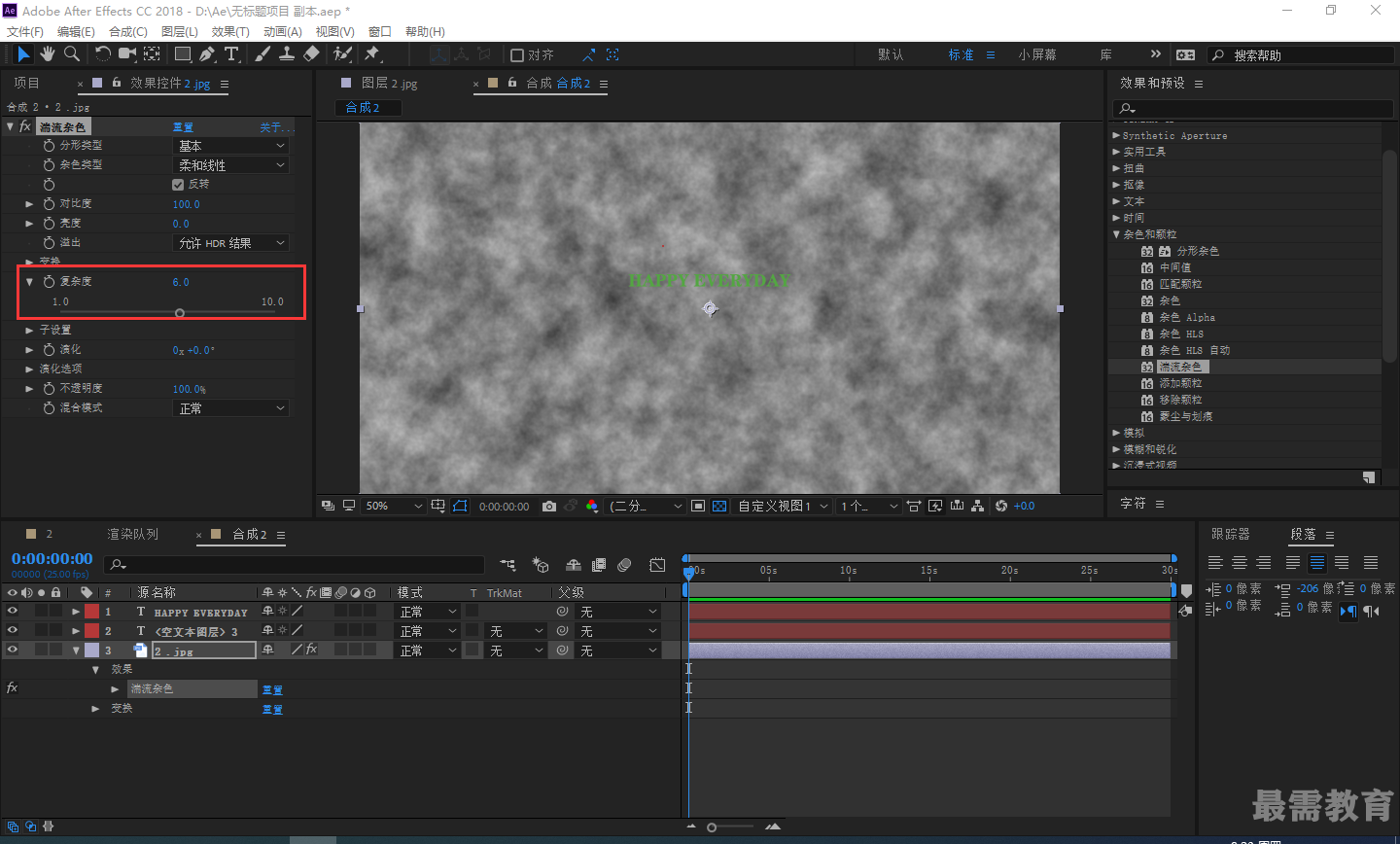Toggle fx effects switch on 2.jpg layer
This screenshot has width=1400, height=844.
point(311,650)
